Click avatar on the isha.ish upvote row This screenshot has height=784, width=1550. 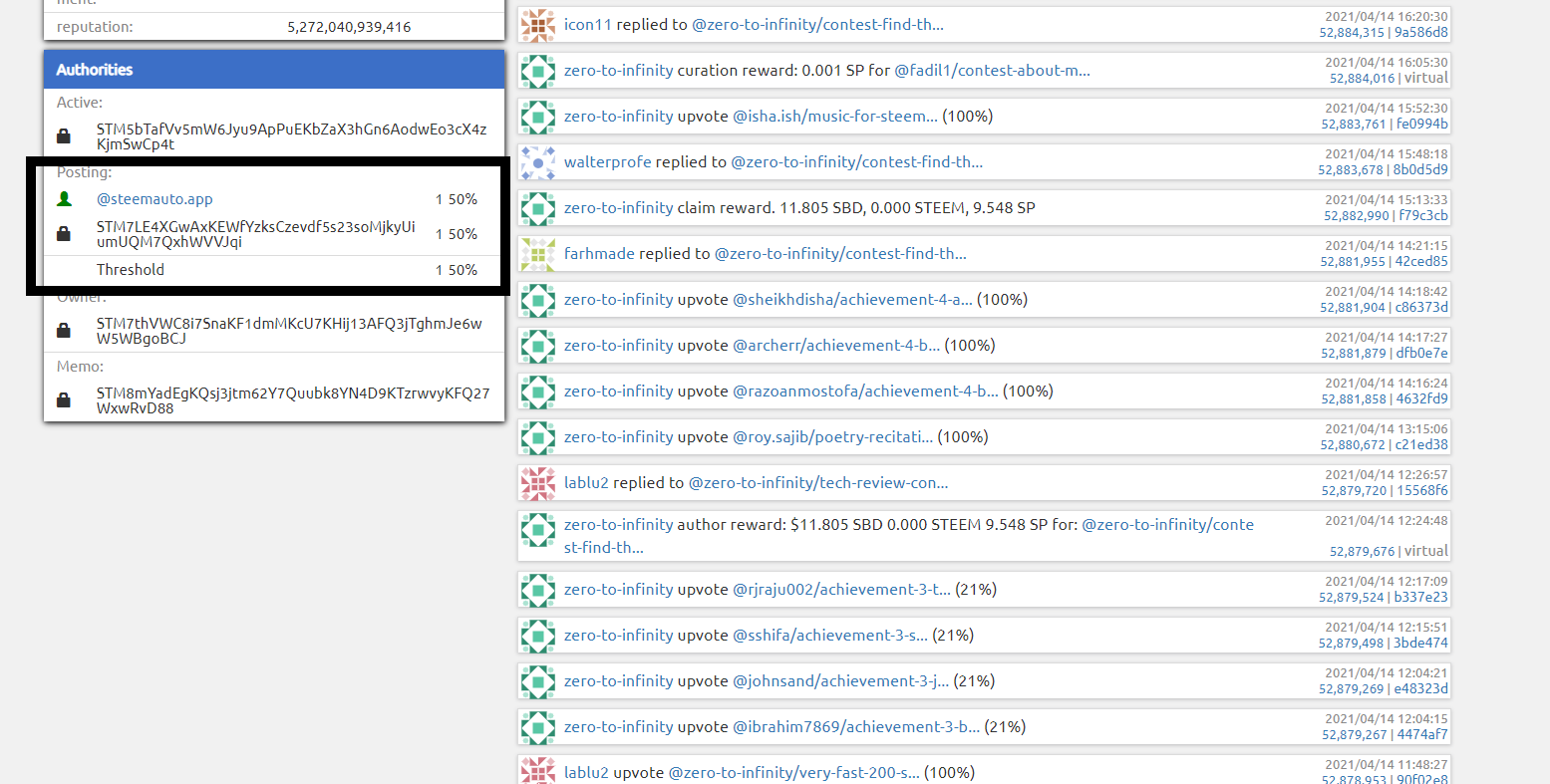click(538, 117)
